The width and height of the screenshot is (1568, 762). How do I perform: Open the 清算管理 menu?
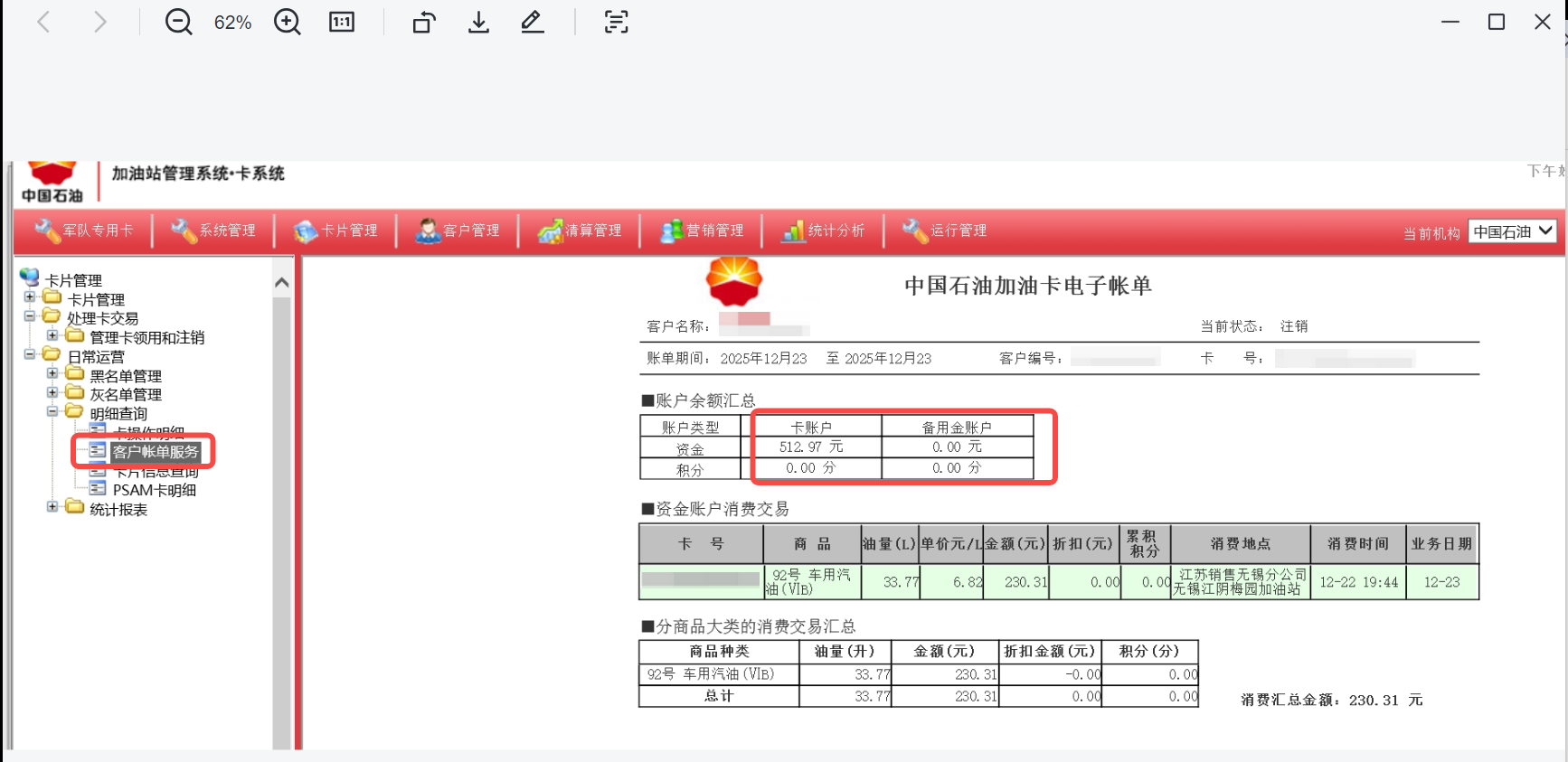pyautogui.click(x=581, y=230)
